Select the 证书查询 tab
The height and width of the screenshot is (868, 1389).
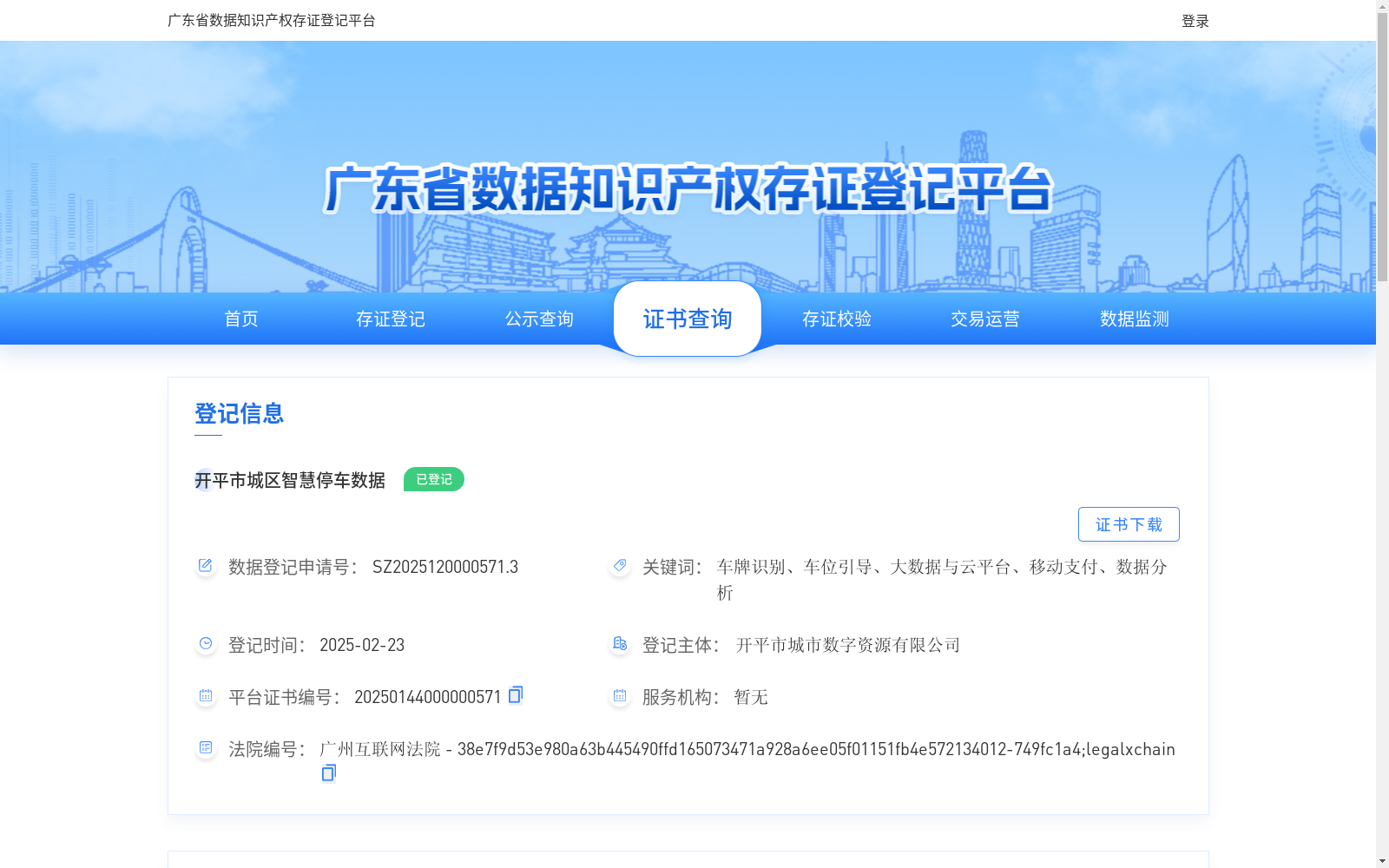[688, 319]
